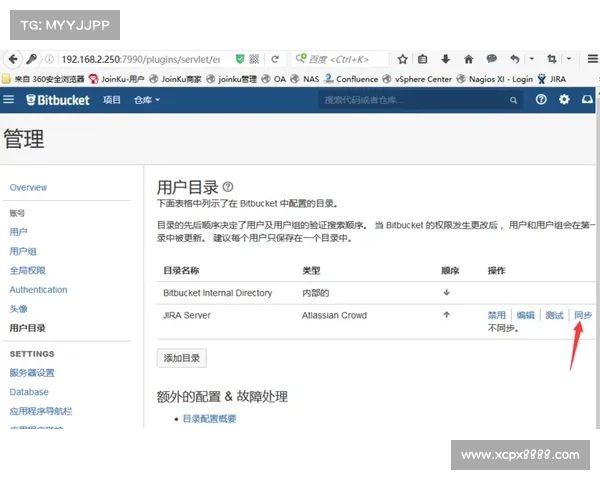Open the downloads arrow icon
Image resolution: width=600 pixels, height=480 pixels.
[445, 59]
